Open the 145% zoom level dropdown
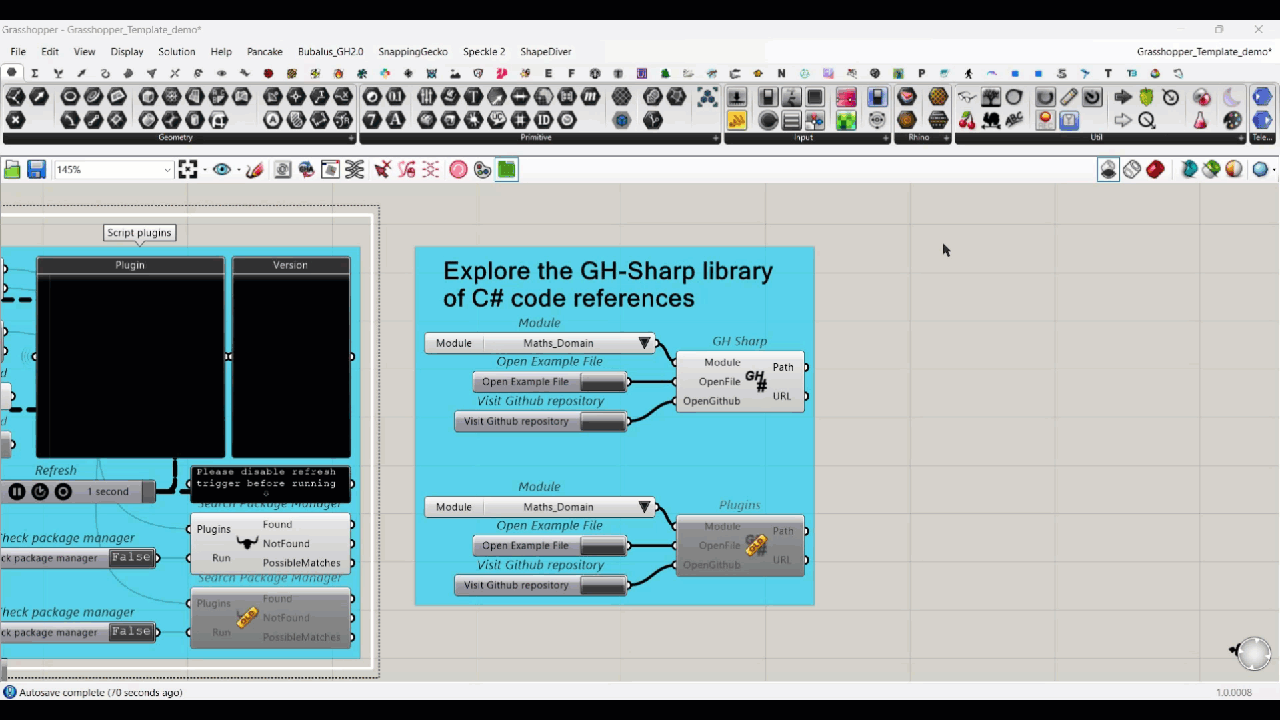Image resolution: width=1280 pixels, height=720 pixels. click(x=167, y=170)
